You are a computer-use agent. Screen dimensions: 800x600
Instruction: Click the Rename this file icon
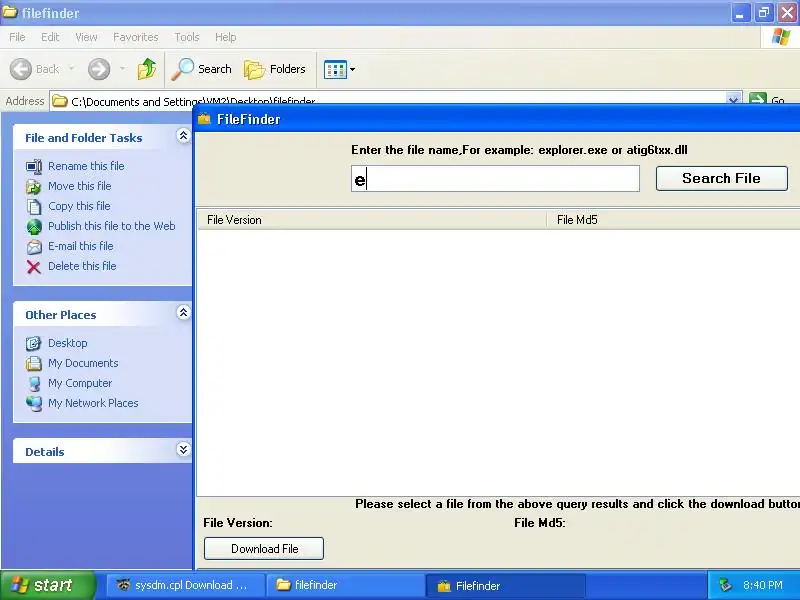34,166
